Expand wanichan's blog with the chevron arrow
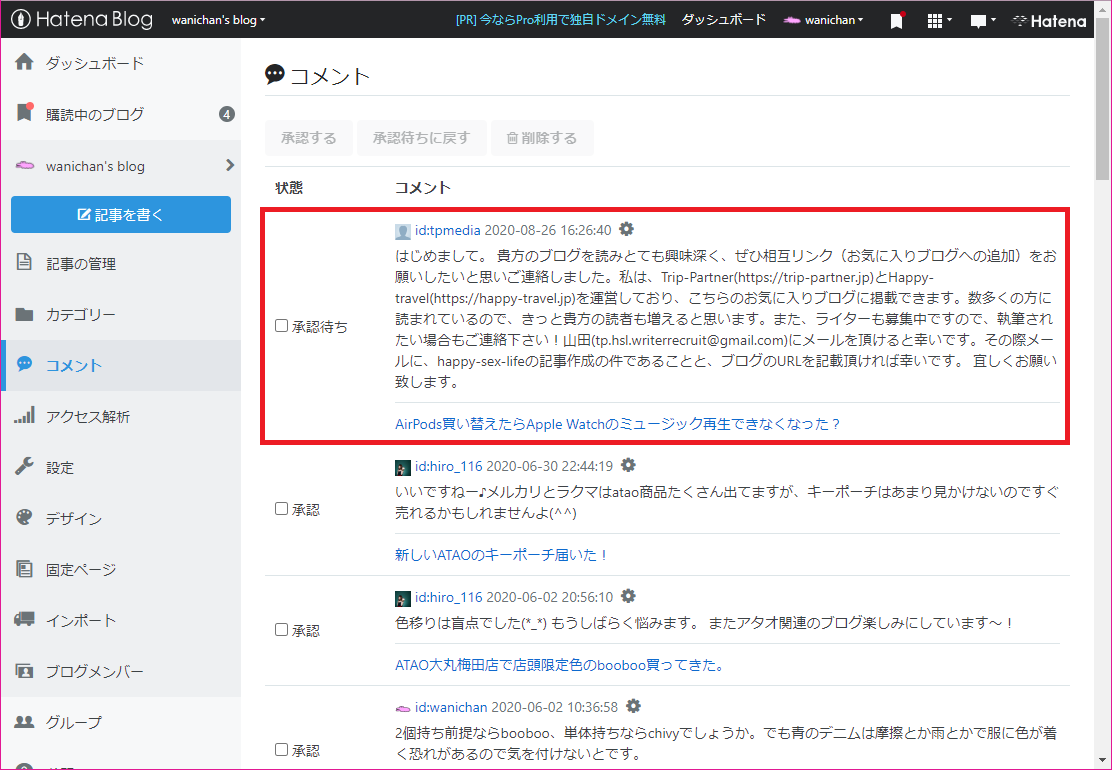This screenshot has width=1112, height=770. [229, 166]
